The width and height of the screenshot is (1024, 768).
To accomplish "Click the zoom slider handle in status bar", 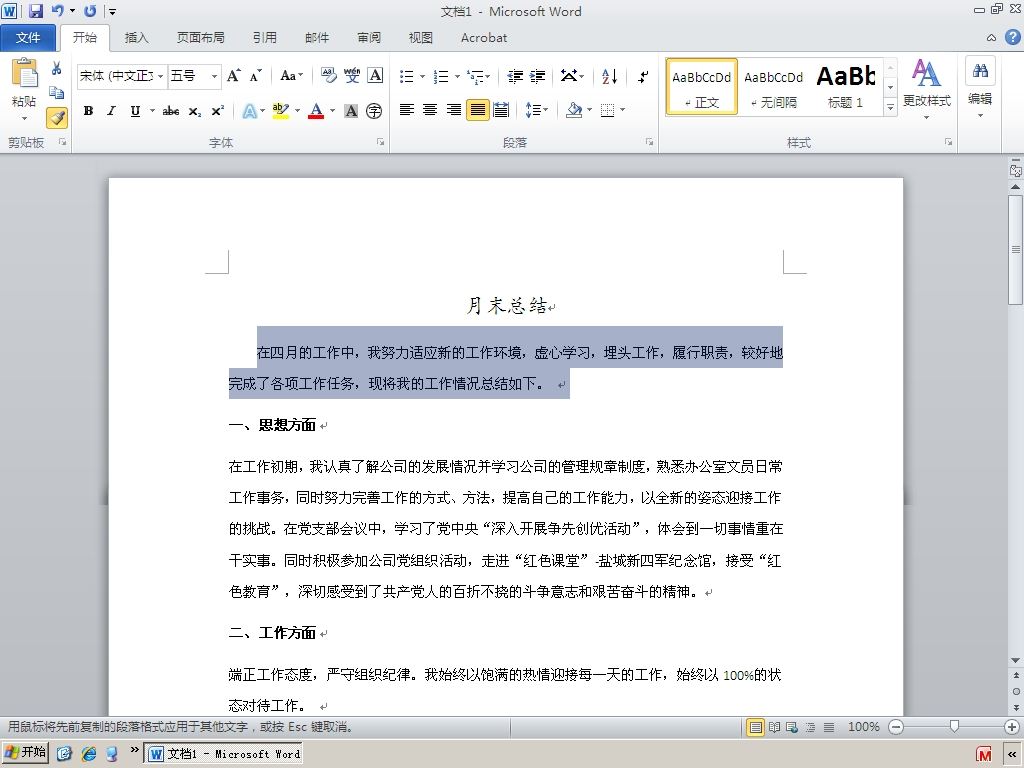I will 954,726.
